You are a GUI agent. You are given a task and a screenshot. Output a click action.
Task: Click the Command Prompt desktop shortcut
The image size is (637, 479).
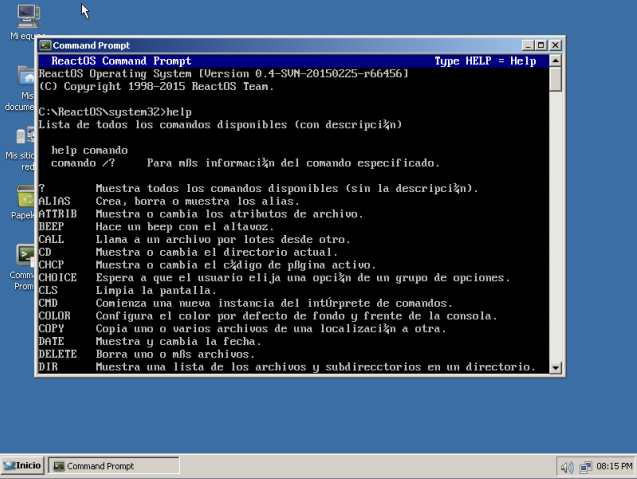click(x=26, y=256)
